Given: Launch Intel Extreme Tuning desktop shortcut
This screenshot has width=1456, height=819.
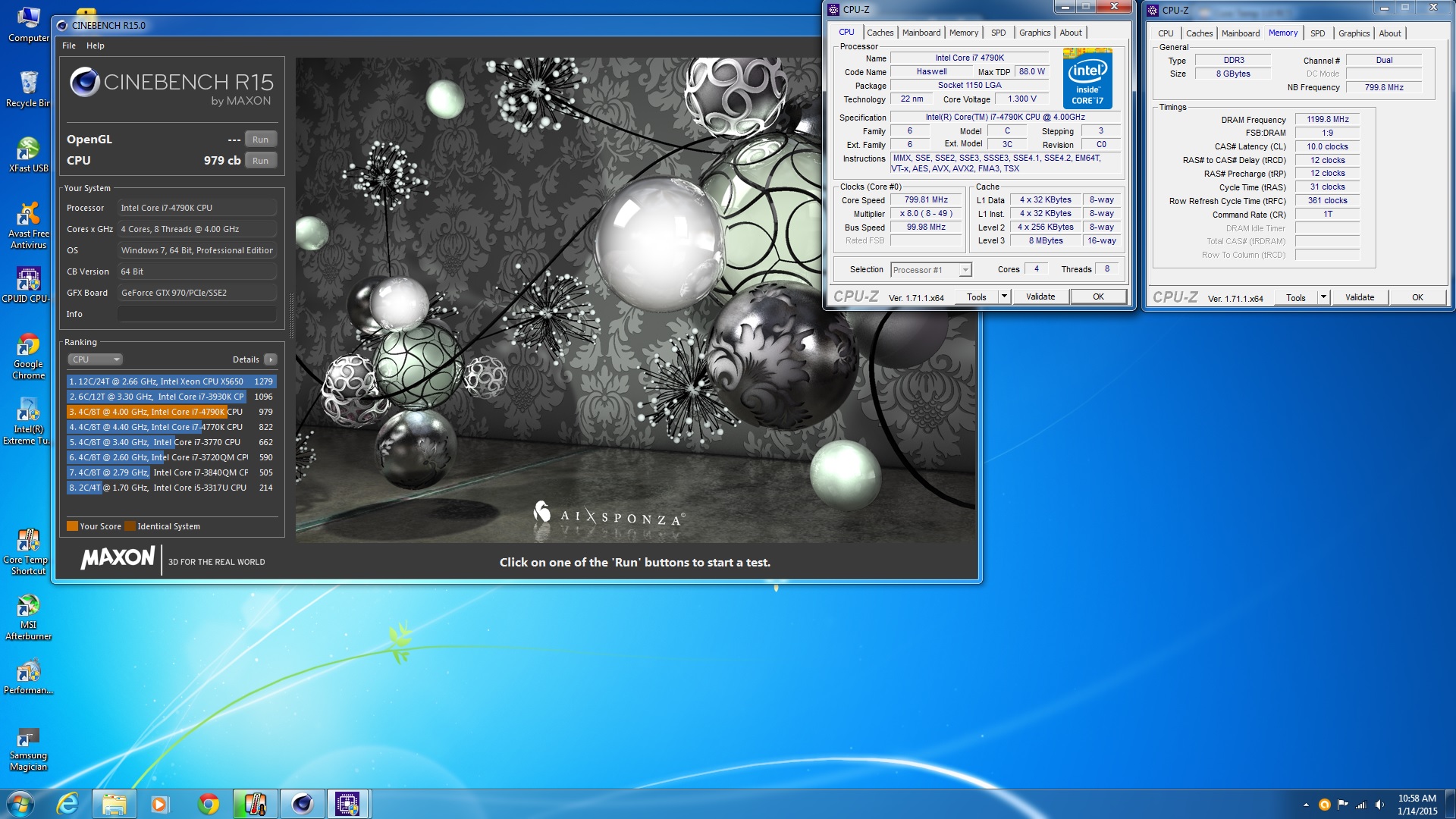Looking at the screenshot, I should pos(28,421).
